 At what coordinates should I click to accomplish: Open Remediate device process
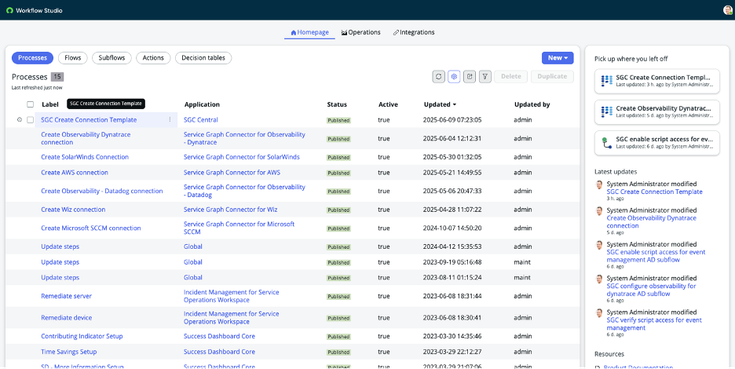click(x=66, y=317)
